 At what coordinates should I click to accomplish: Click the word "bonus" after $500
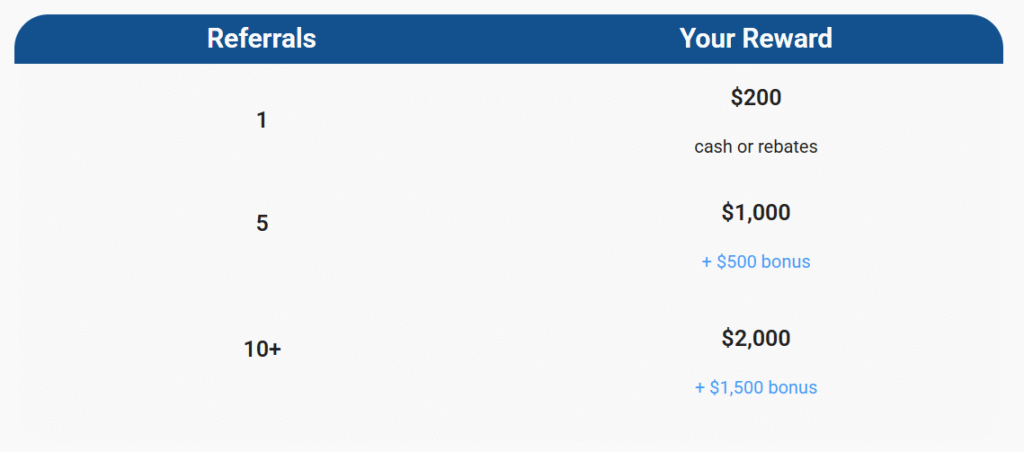tap(787, 262)
